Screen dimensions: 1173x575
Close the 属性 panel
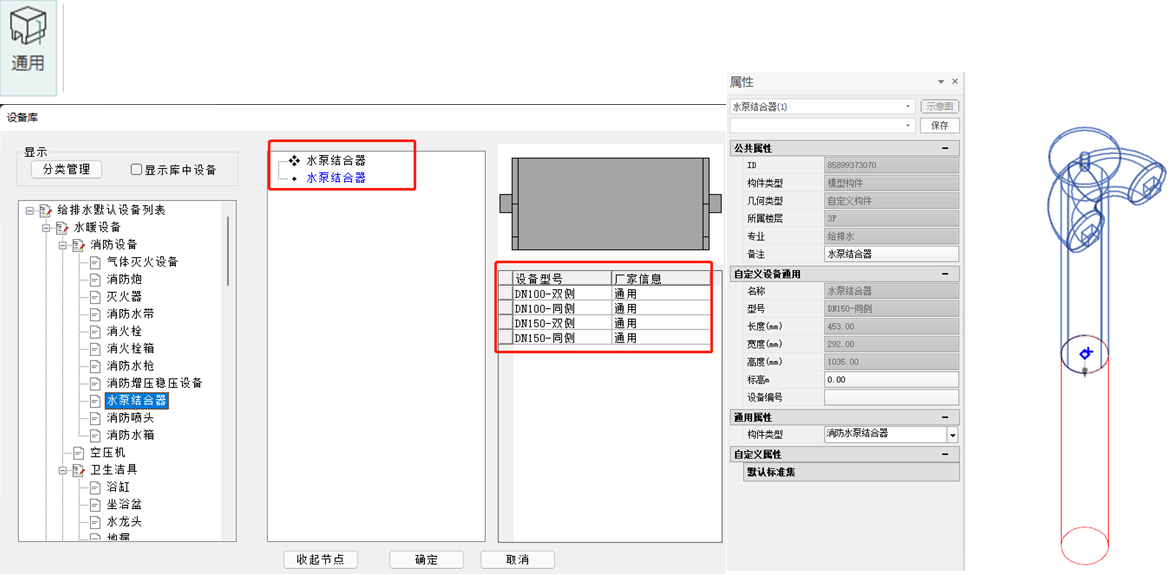click(x=955, y=82)
